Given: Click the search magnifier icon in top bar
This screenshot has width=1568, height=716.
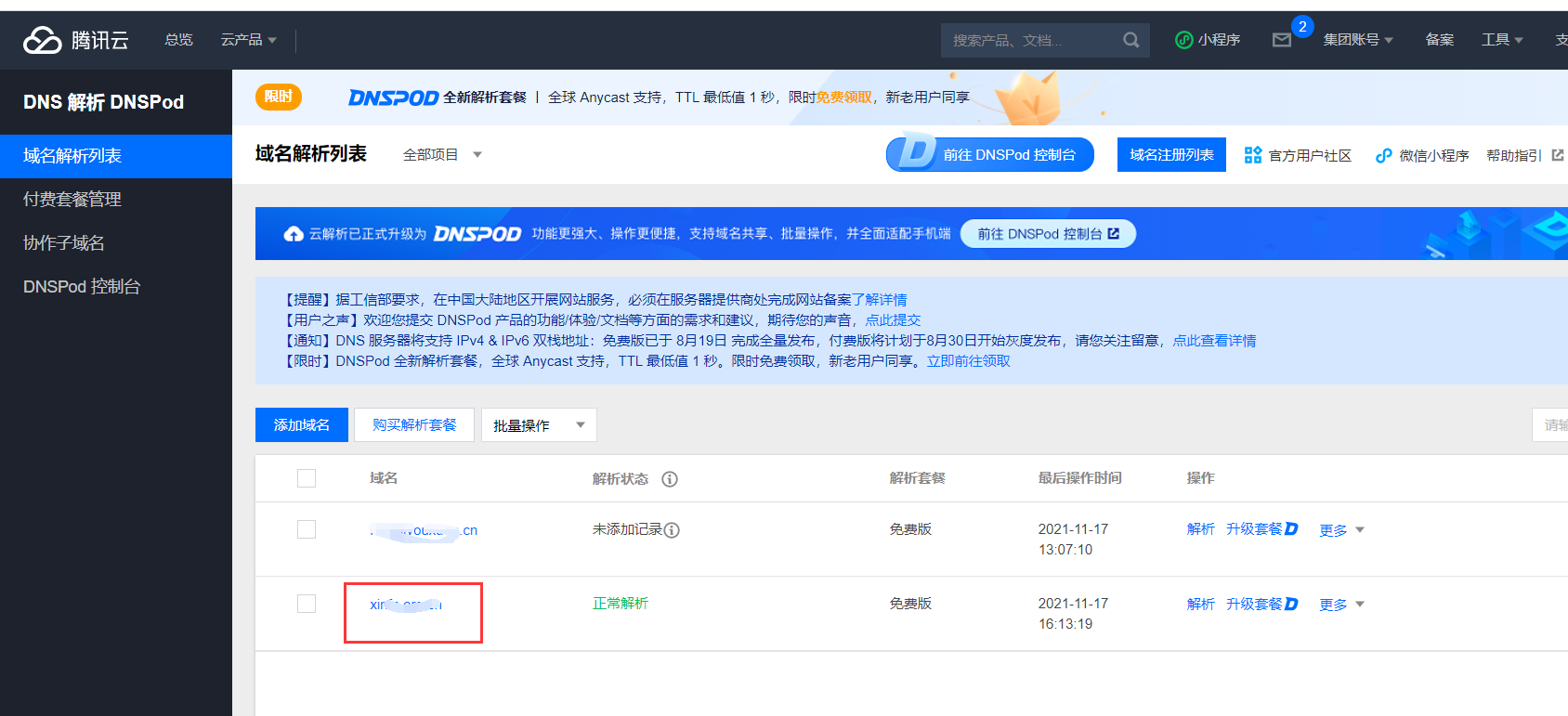Looking at the screenshot, I should 1130,40.
